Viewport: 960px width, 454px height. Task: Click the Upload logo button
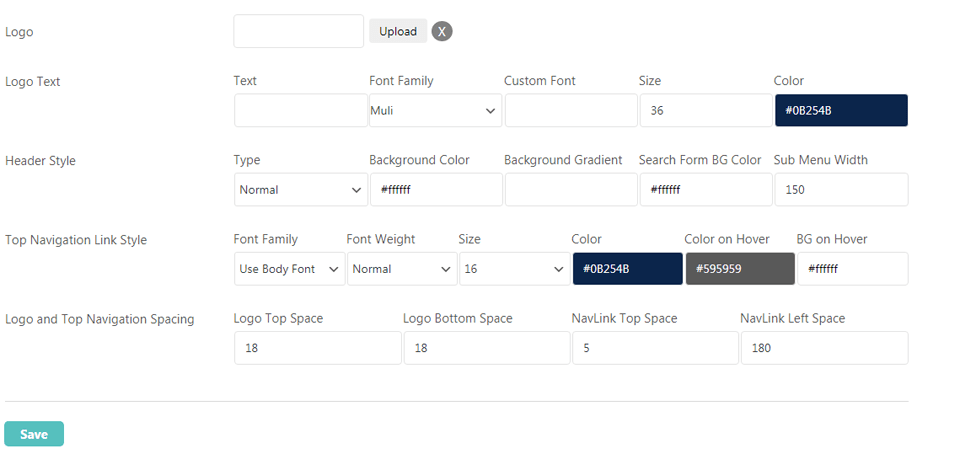(398, 31)
